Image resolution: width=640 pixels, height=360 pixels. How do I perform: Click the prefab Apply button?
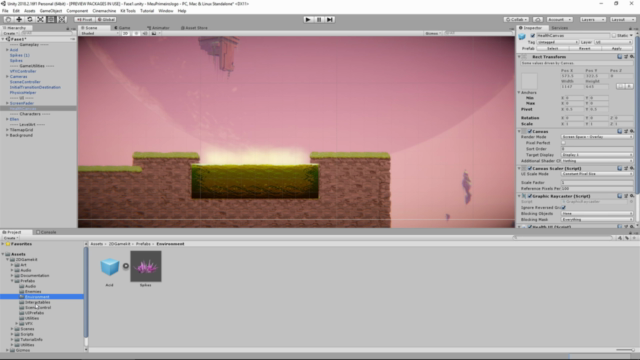[x=616, y=48]
